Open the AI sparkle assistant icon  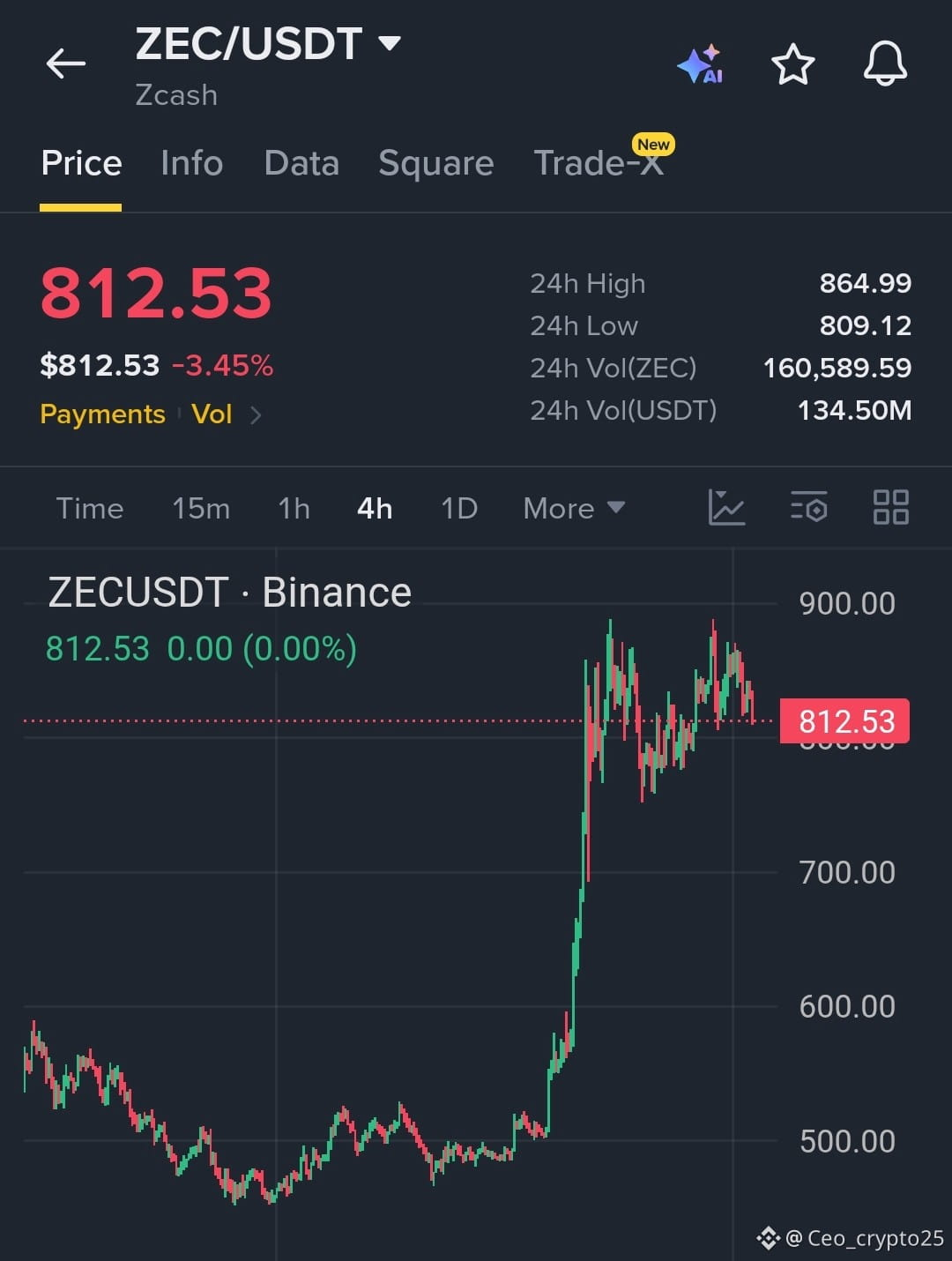tap(700, 64)
